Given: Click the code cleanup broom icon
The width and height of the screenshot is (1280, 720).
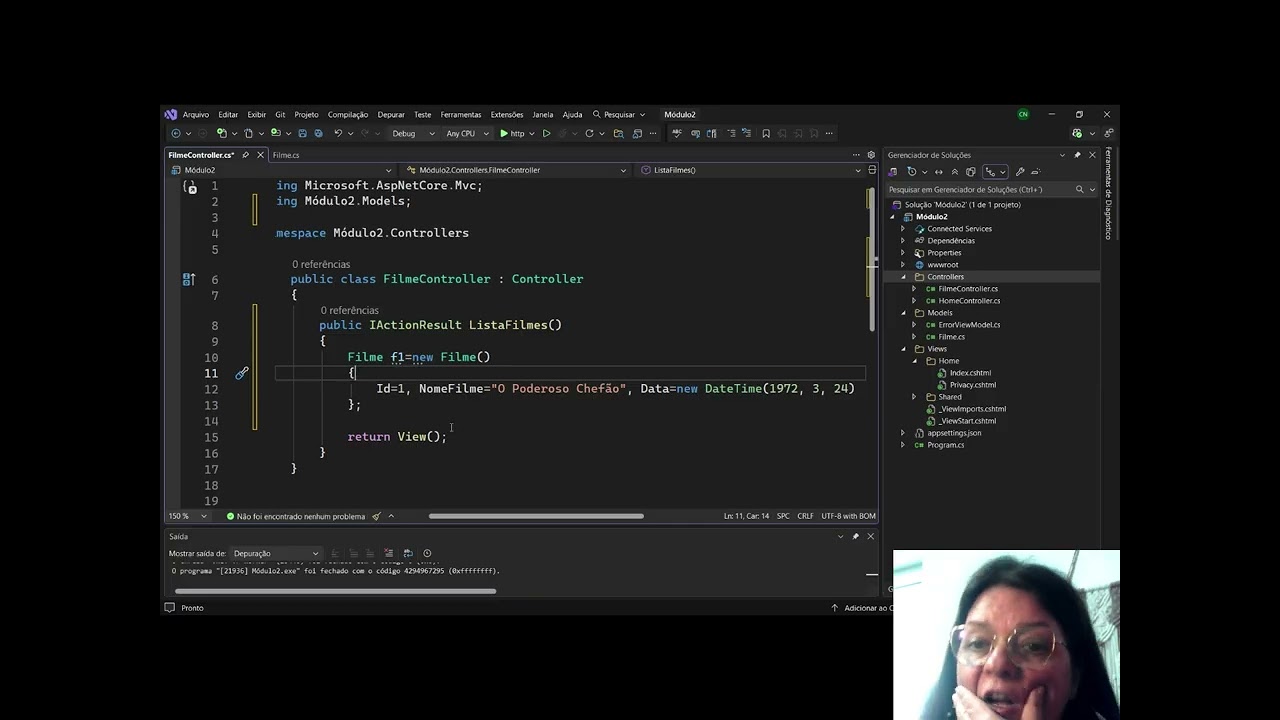Looking at the screenshot, I should pos(377,516).
